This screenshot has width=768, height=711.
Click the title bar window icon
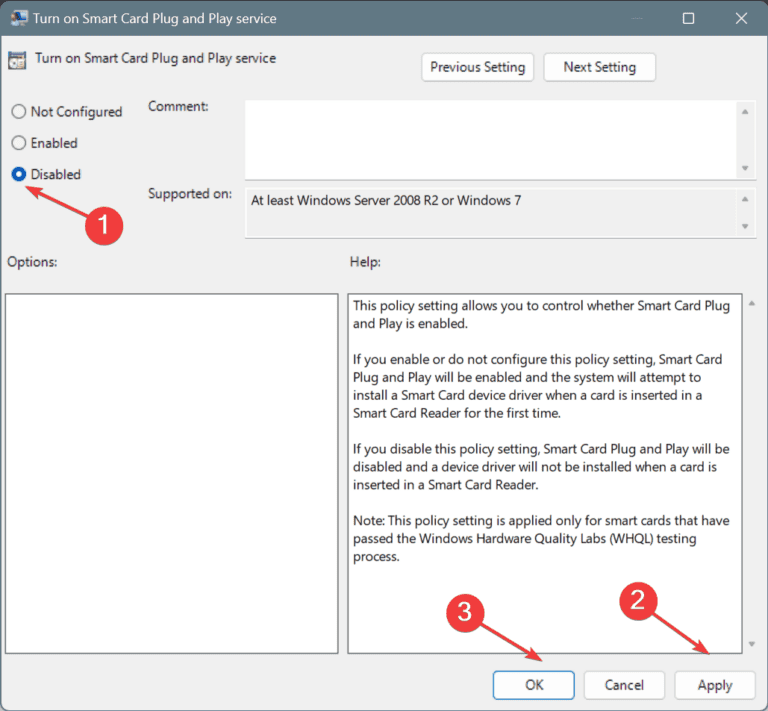tap(19, 18)
